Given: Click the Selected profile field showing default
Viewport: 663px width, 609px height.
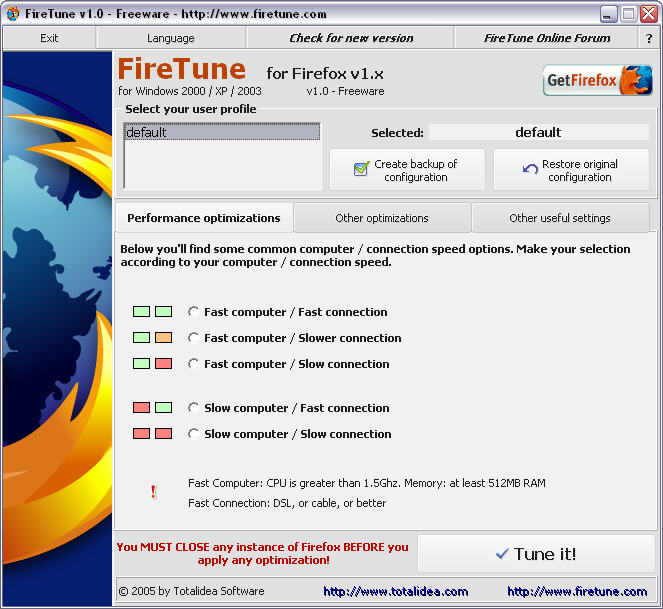Looking at the screenshot, I should pyautogui.click(x=538, y=132).
